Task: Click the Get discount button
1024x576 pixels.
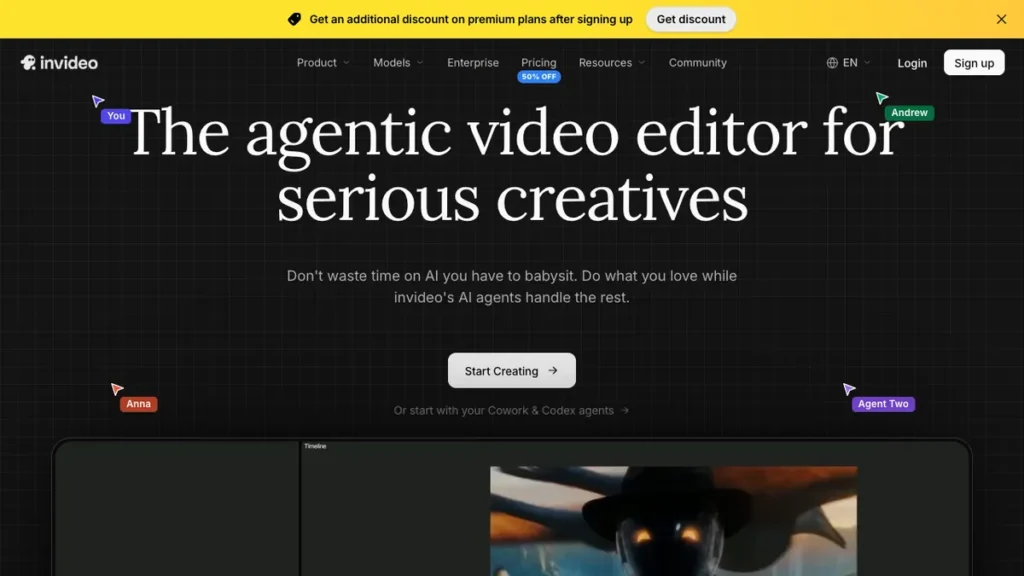Action: pyautogui.click(x=691, y=19)
